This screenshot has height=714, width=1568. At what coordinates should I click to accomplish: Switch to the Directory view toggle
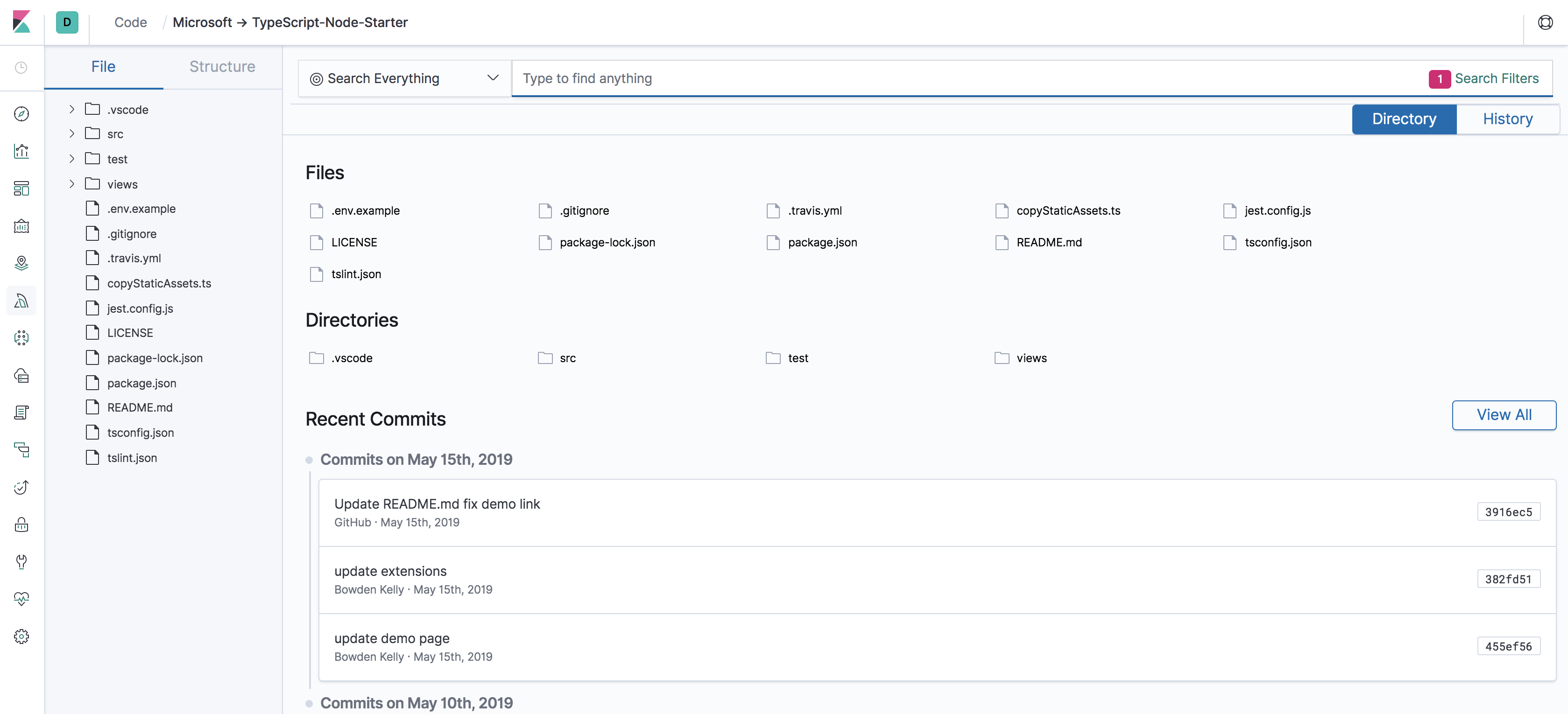[1404, 119]
